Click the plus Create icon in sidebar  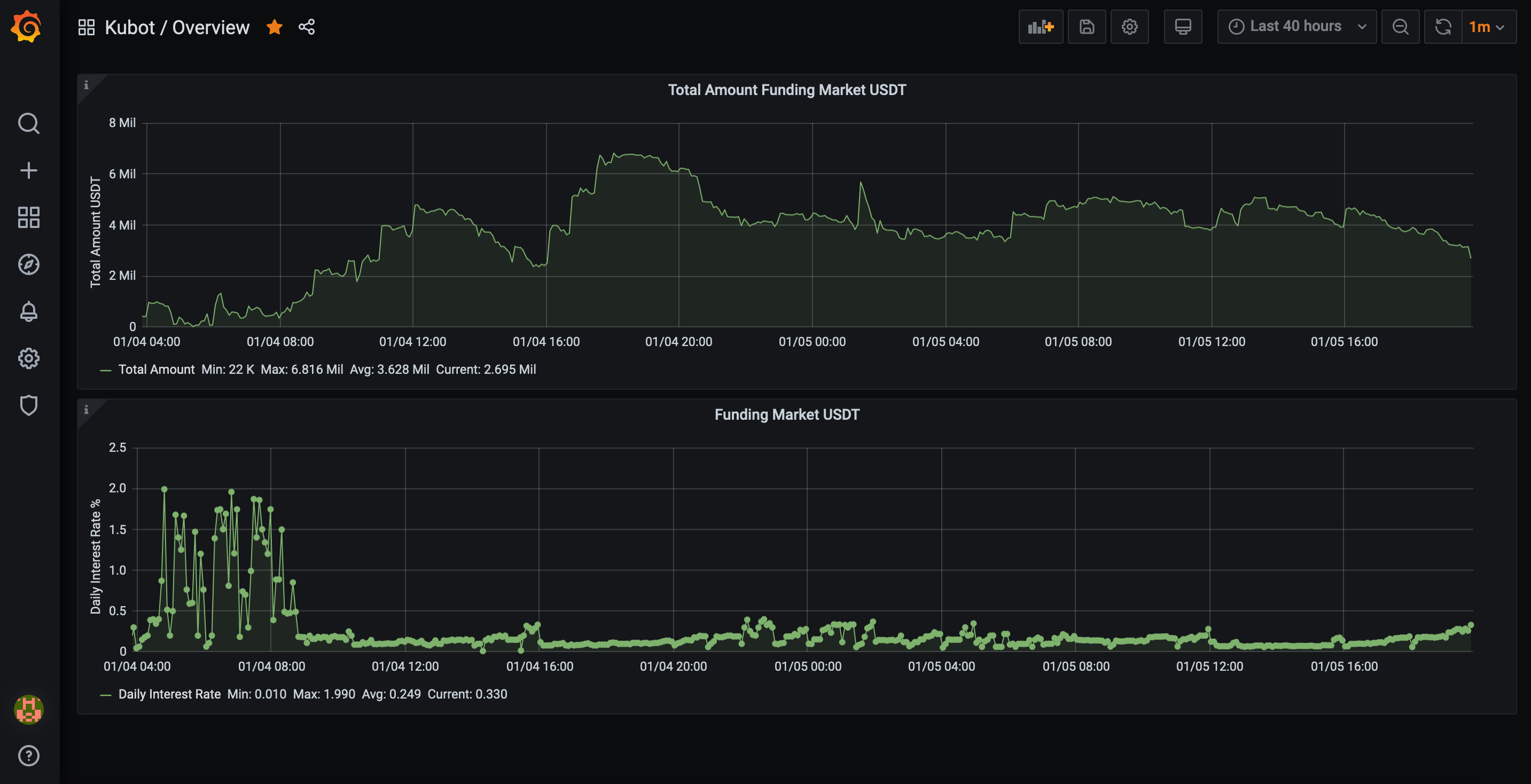28,170
